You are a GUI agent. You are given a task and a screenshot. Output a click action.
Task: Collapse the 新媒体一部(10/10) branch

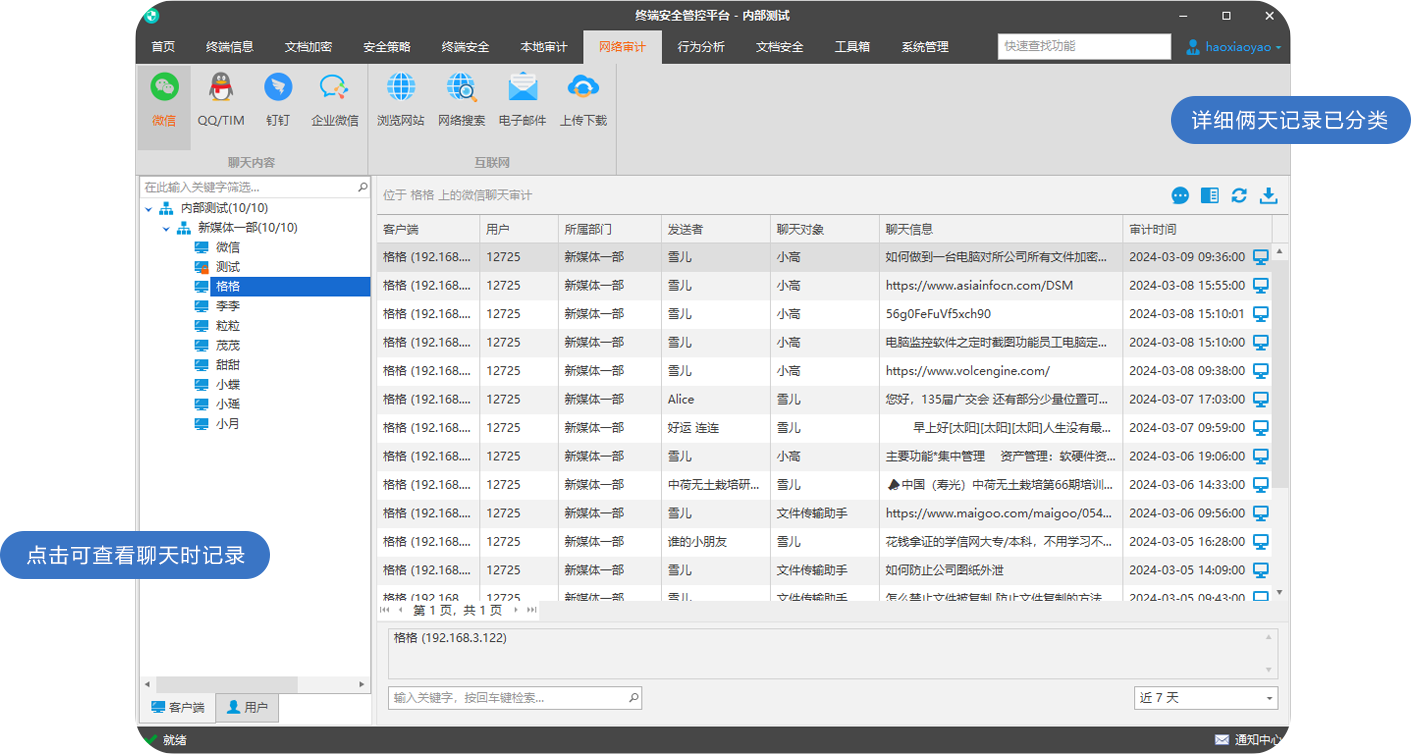tap(167, 227)
